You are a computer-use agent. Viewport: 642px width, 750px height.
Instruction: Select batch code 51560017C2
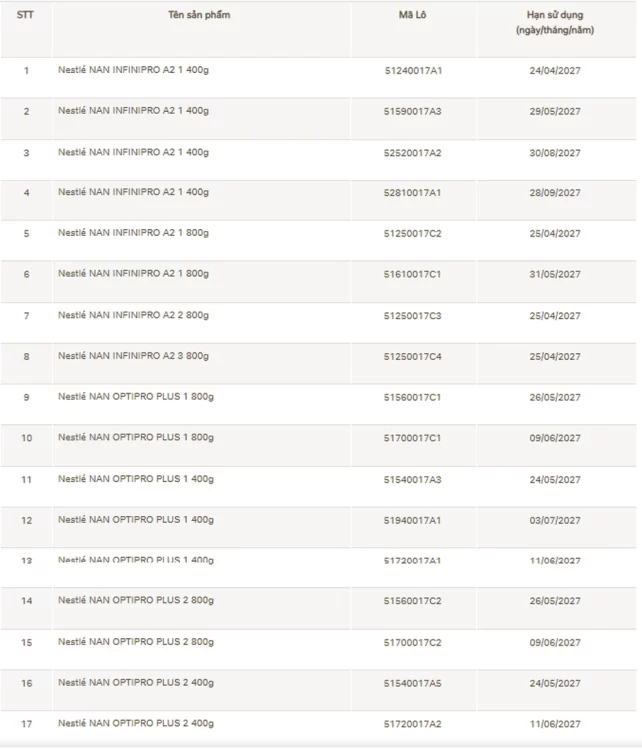pos(413,601)
